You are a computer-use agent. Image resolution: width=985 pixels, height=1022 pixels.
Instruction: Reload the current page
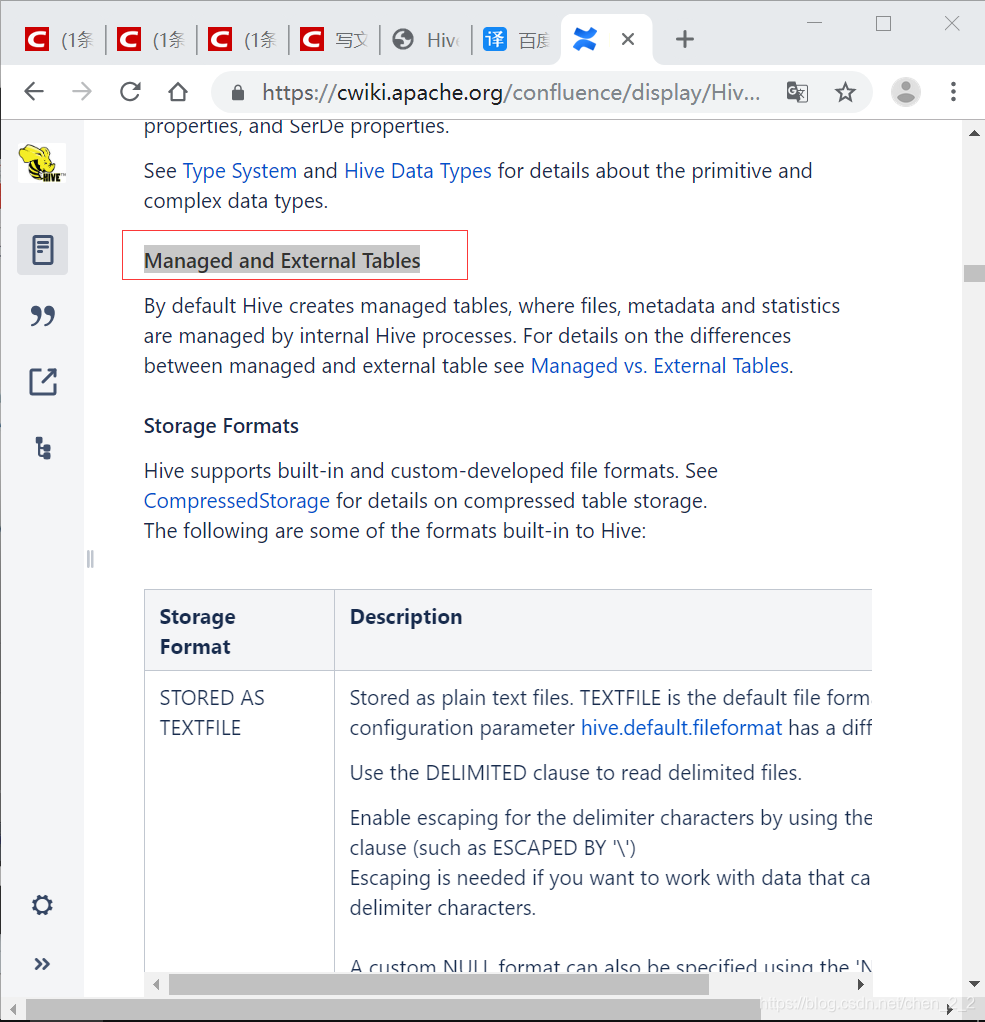130,92
